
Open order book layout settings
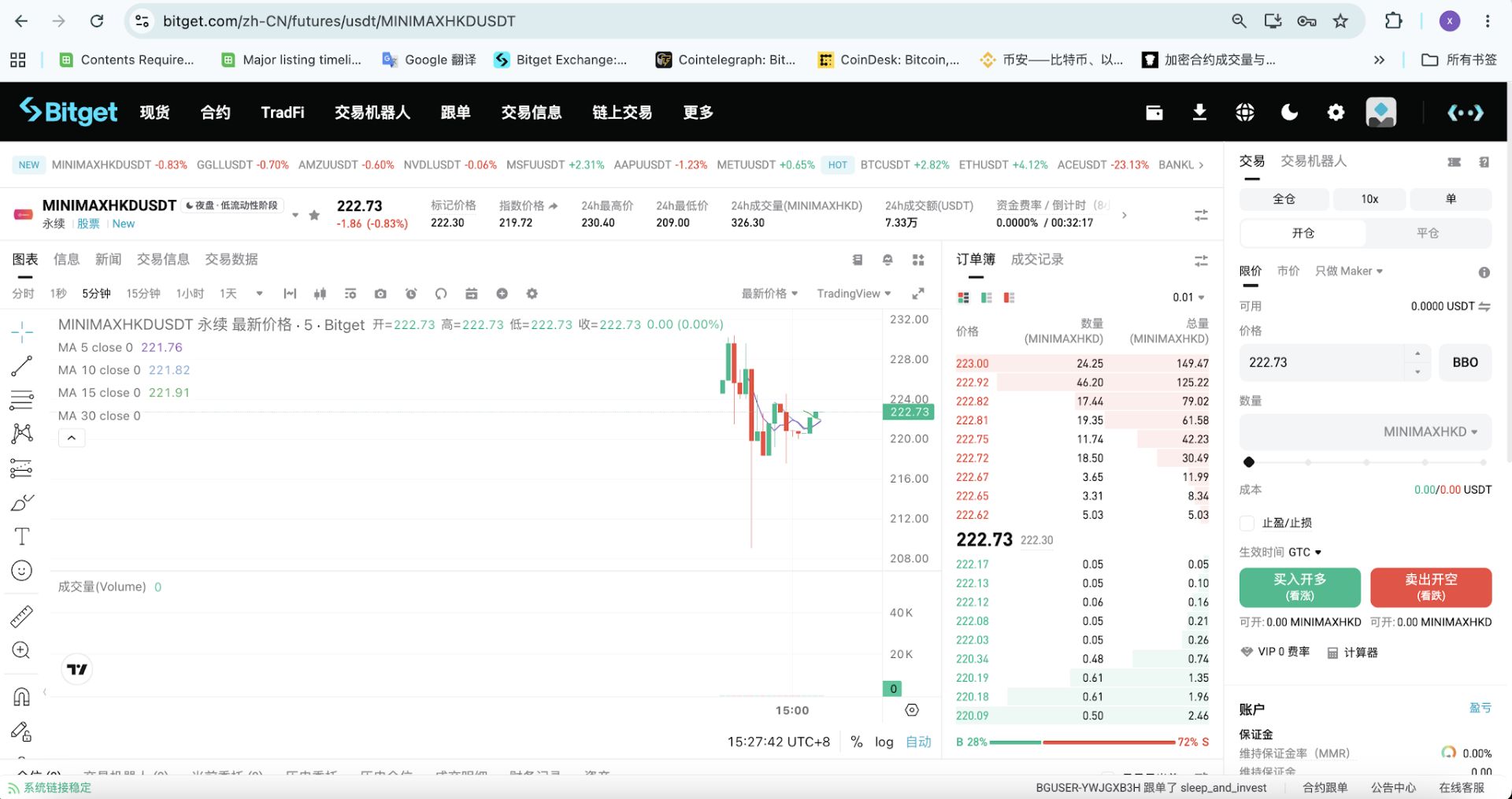(x=1201, y=260)
